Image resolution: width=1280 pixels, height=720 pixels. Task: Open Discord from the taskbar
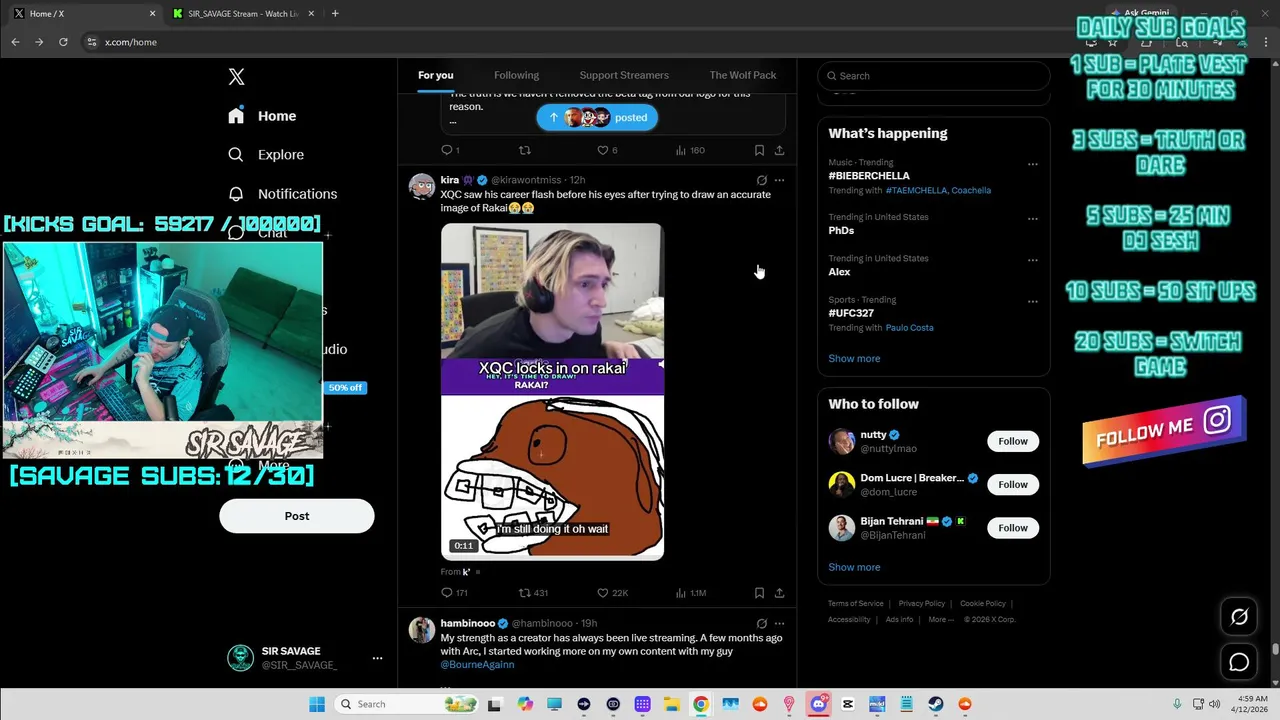click(x=819, y=704)
